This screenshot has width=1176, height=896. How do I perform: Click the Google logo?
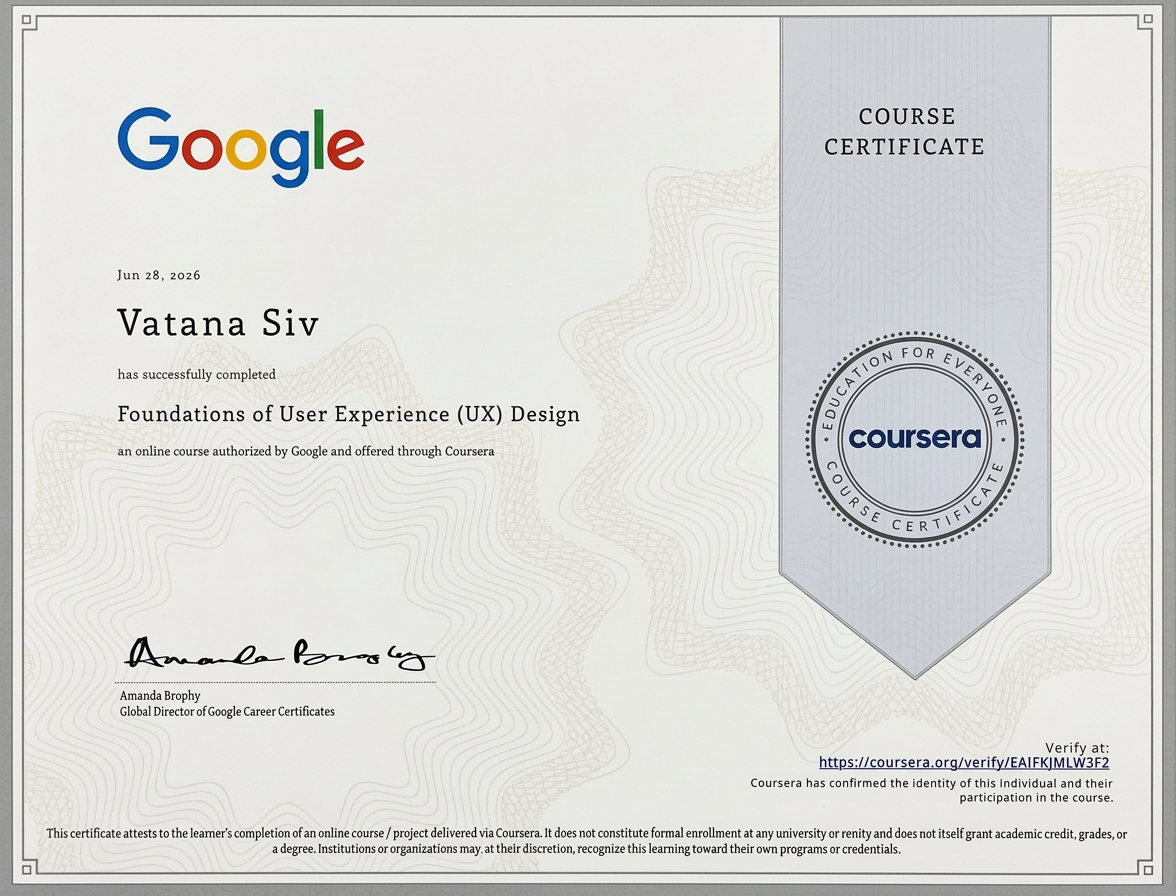coord(241,147)
